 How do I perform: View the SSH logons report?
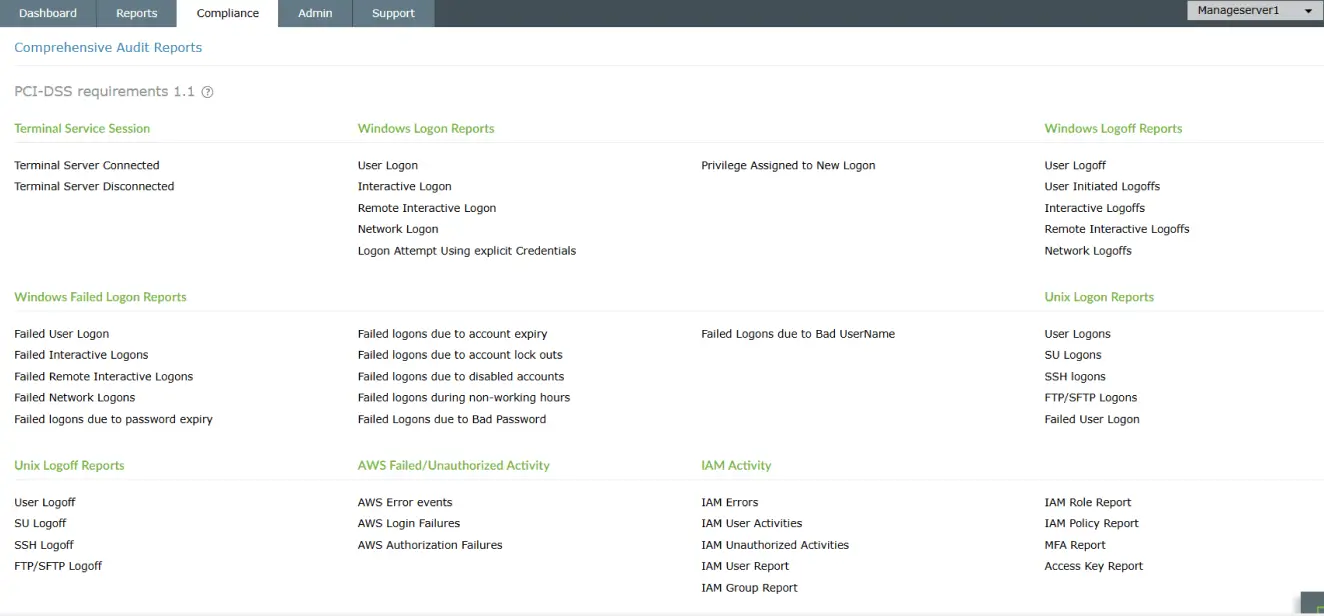1075,375
